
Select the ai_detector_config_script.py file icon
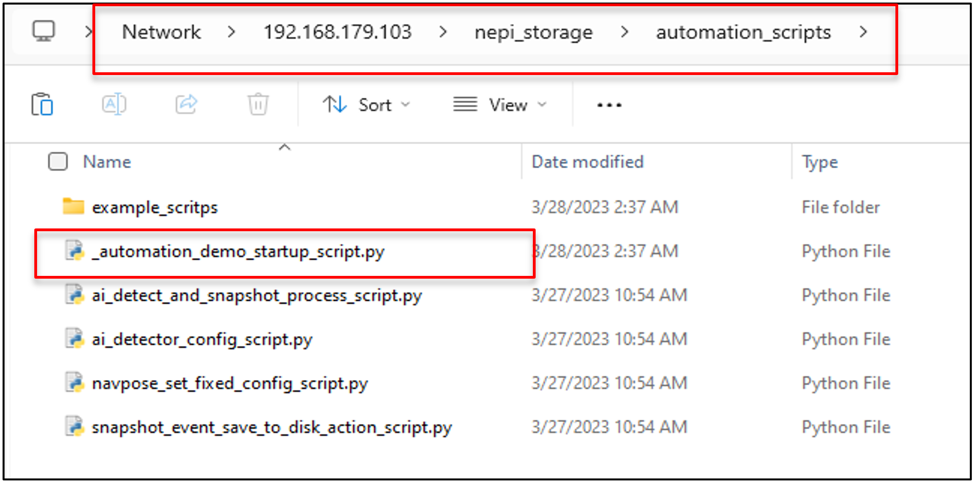(x=75, y=340)
